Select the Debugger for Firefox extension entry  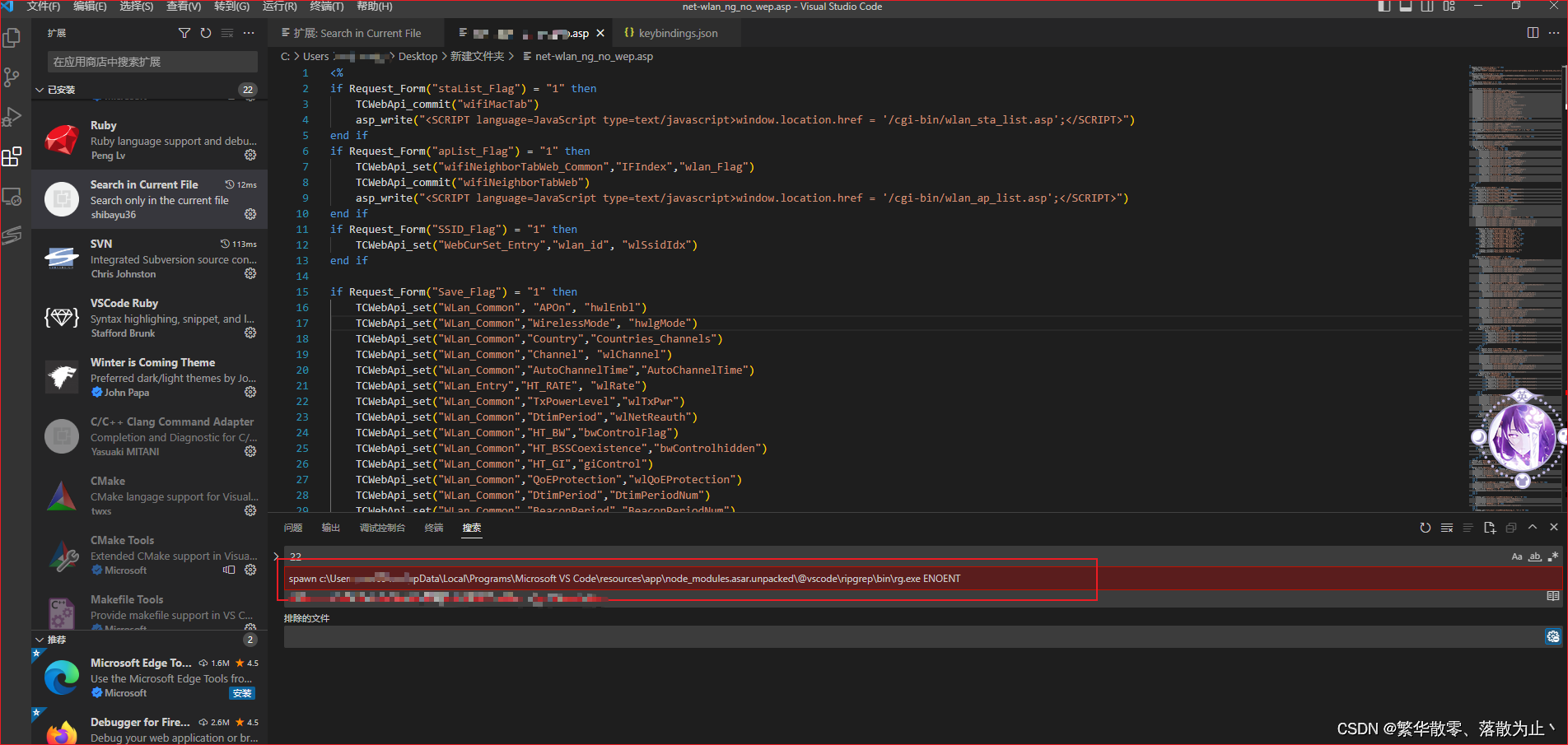(150, 726)
